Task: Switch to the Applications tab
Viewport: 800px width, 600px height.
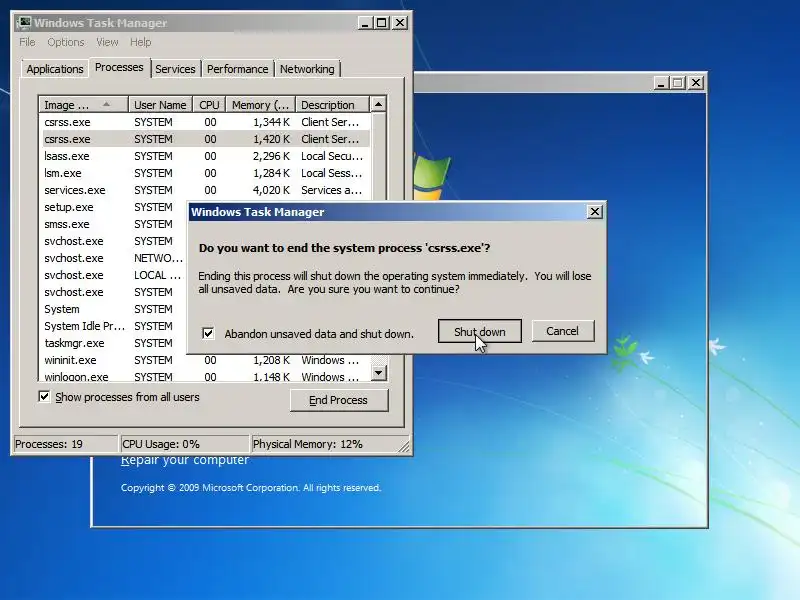Action: coord(55,69)
